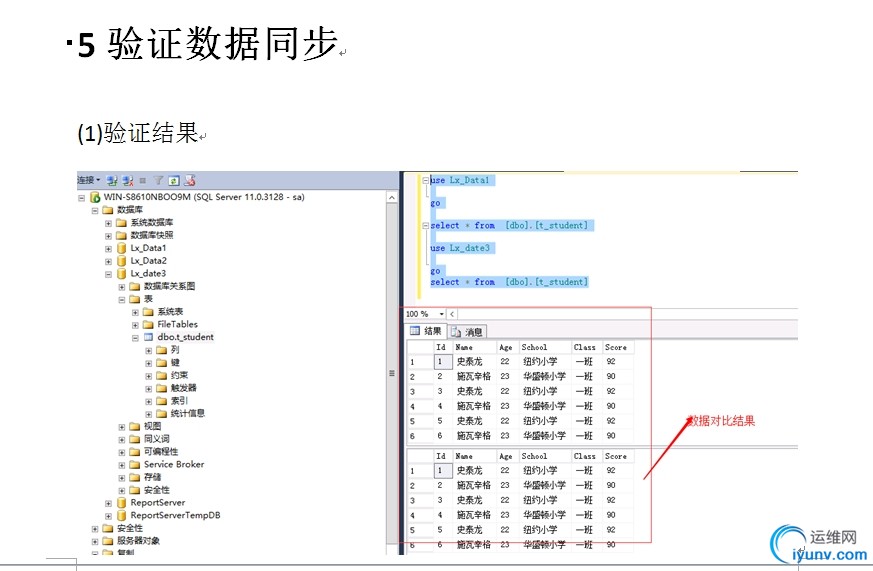This screenshot has height=571, width=873.
Task: Click the grey Stop square toolbar icon
Action: tap(143, 180)
